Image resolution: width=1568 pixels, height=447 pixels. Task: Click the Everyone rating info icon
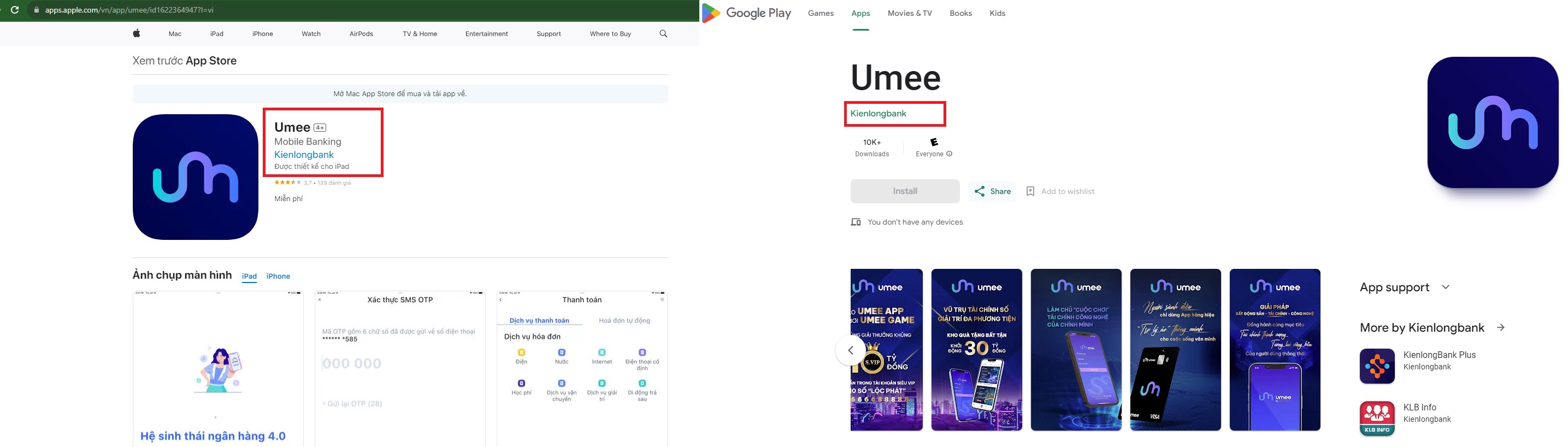pos(950,154)
